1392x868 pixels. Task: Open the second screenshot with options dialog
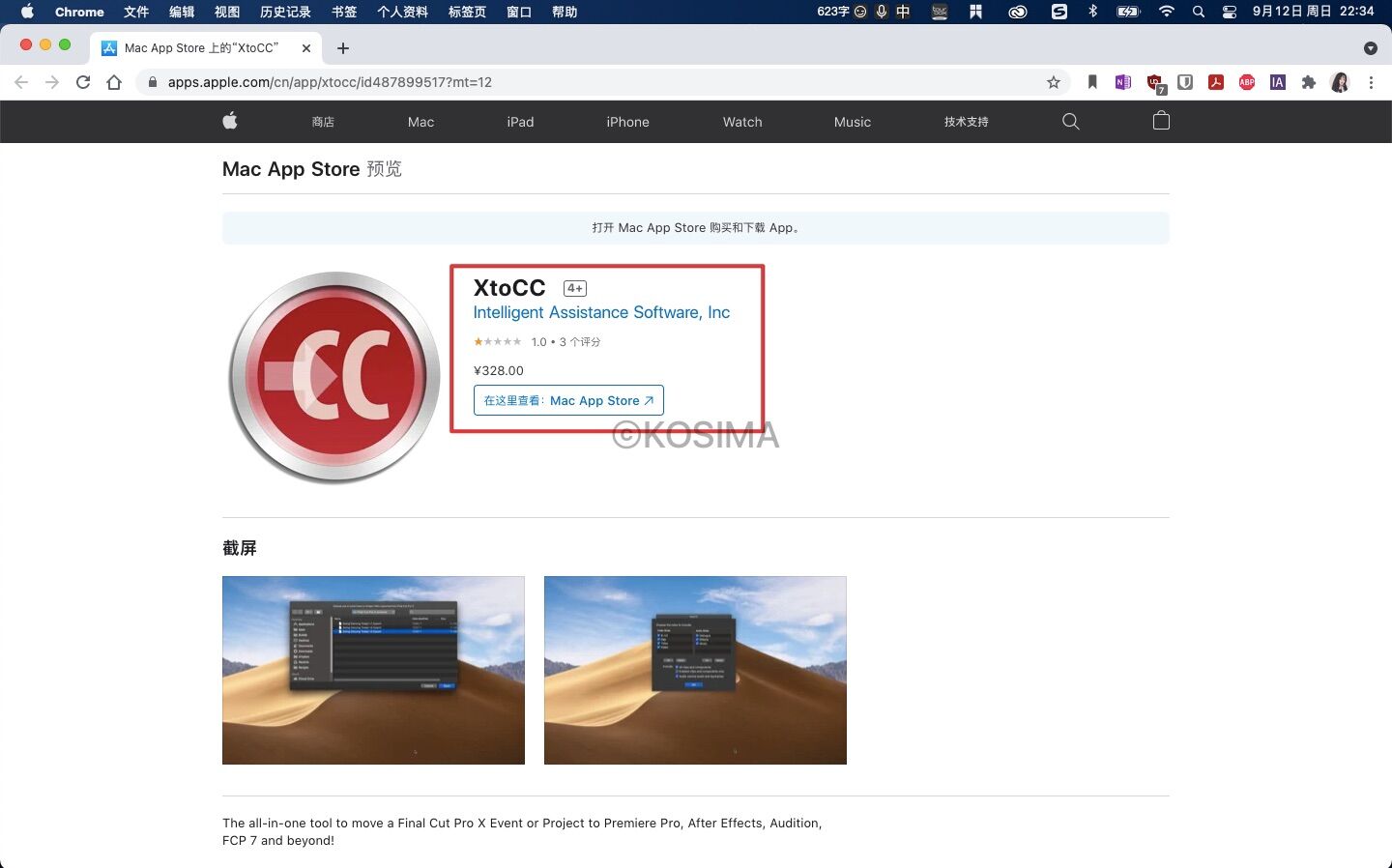695,670
